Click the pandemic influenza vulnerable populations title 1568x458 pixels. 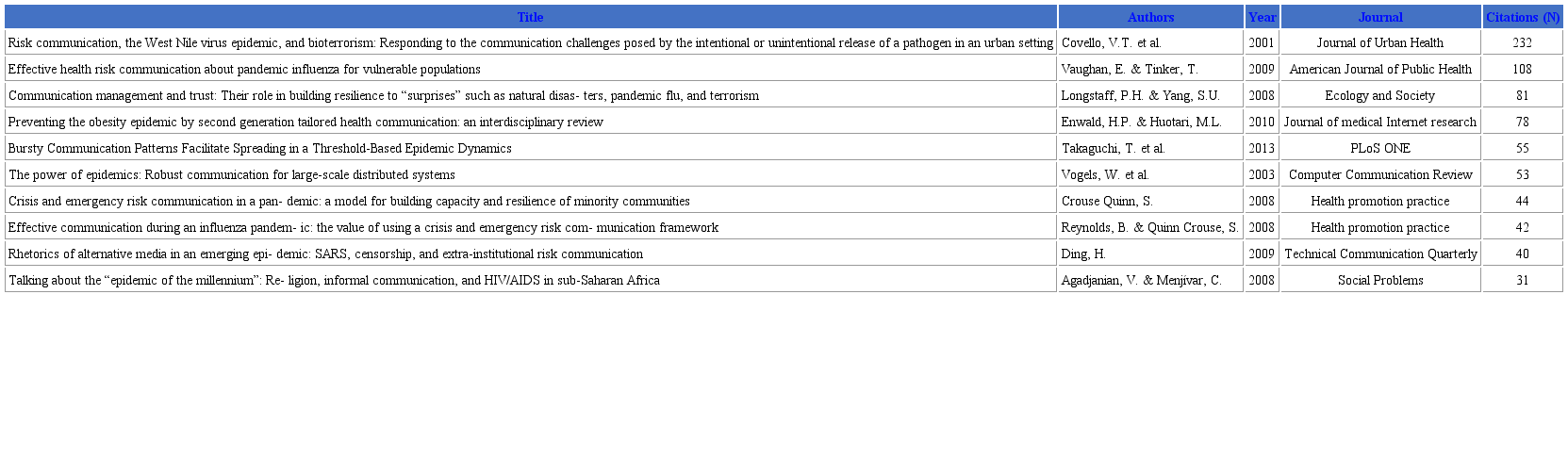(244, 70)
